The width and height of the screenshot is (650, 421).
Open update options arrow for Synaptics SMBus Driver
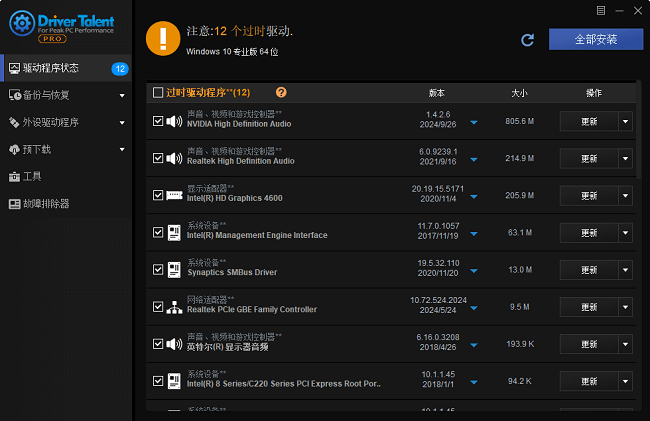(x=626, y=270)
